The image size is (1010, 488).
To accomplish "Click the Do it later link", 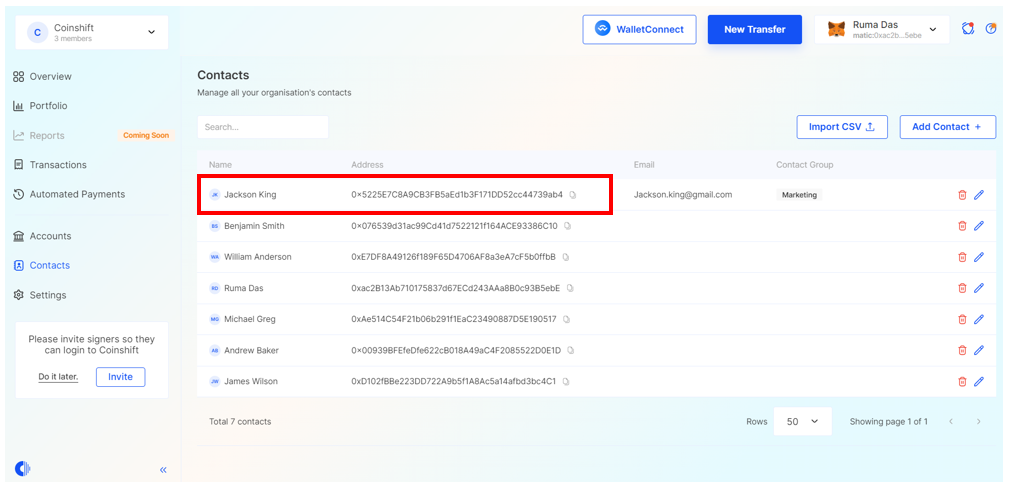I will coord(58,377).
